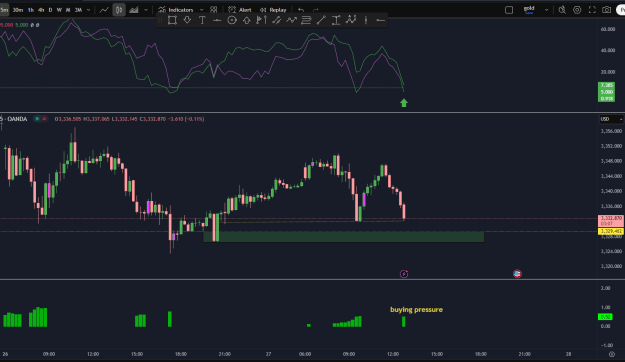Select the 5m timeframe

point(4,10)
